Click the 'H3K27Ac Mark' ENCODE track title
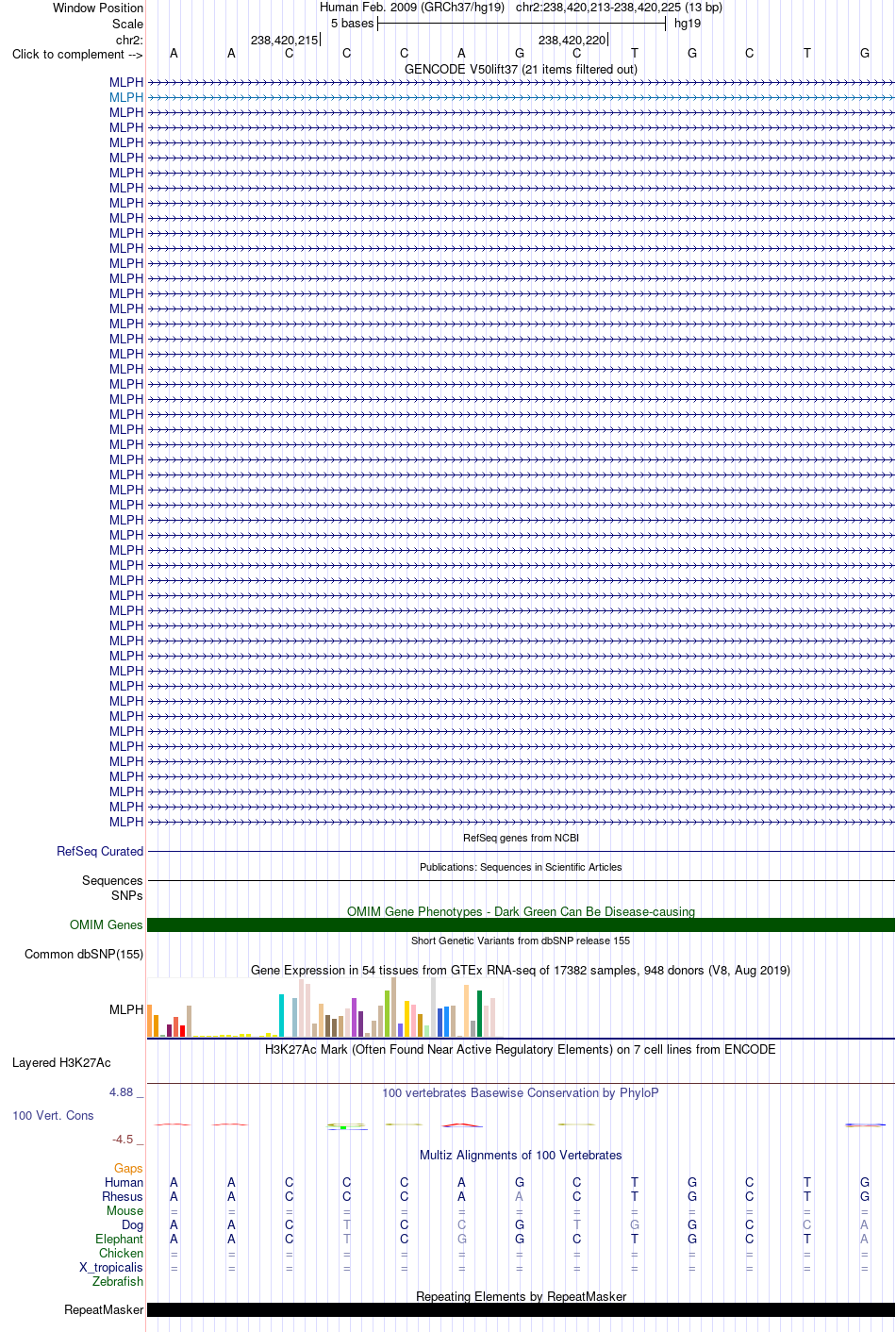The width and height of the screenshot is (896, 1332). pos(521,1049)
